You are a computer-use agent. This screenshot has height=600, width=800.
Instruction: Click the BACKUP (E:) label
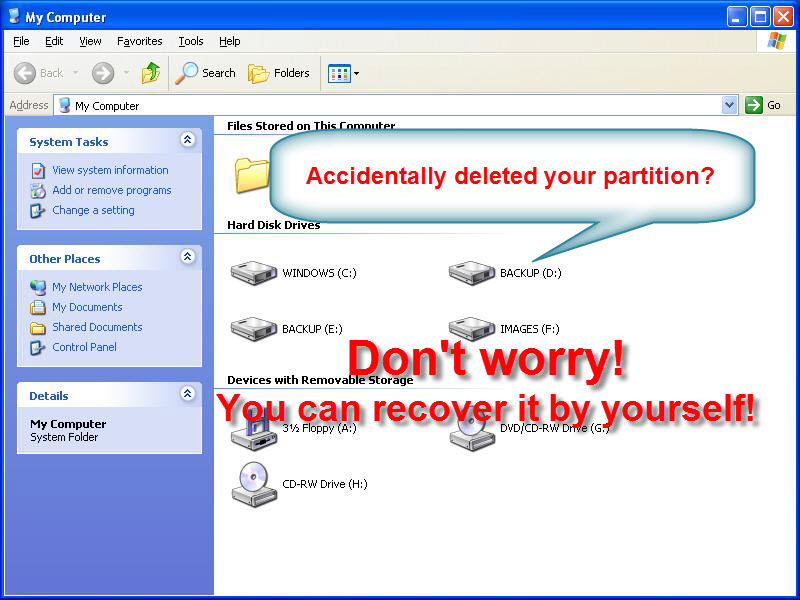click(312, 329)
